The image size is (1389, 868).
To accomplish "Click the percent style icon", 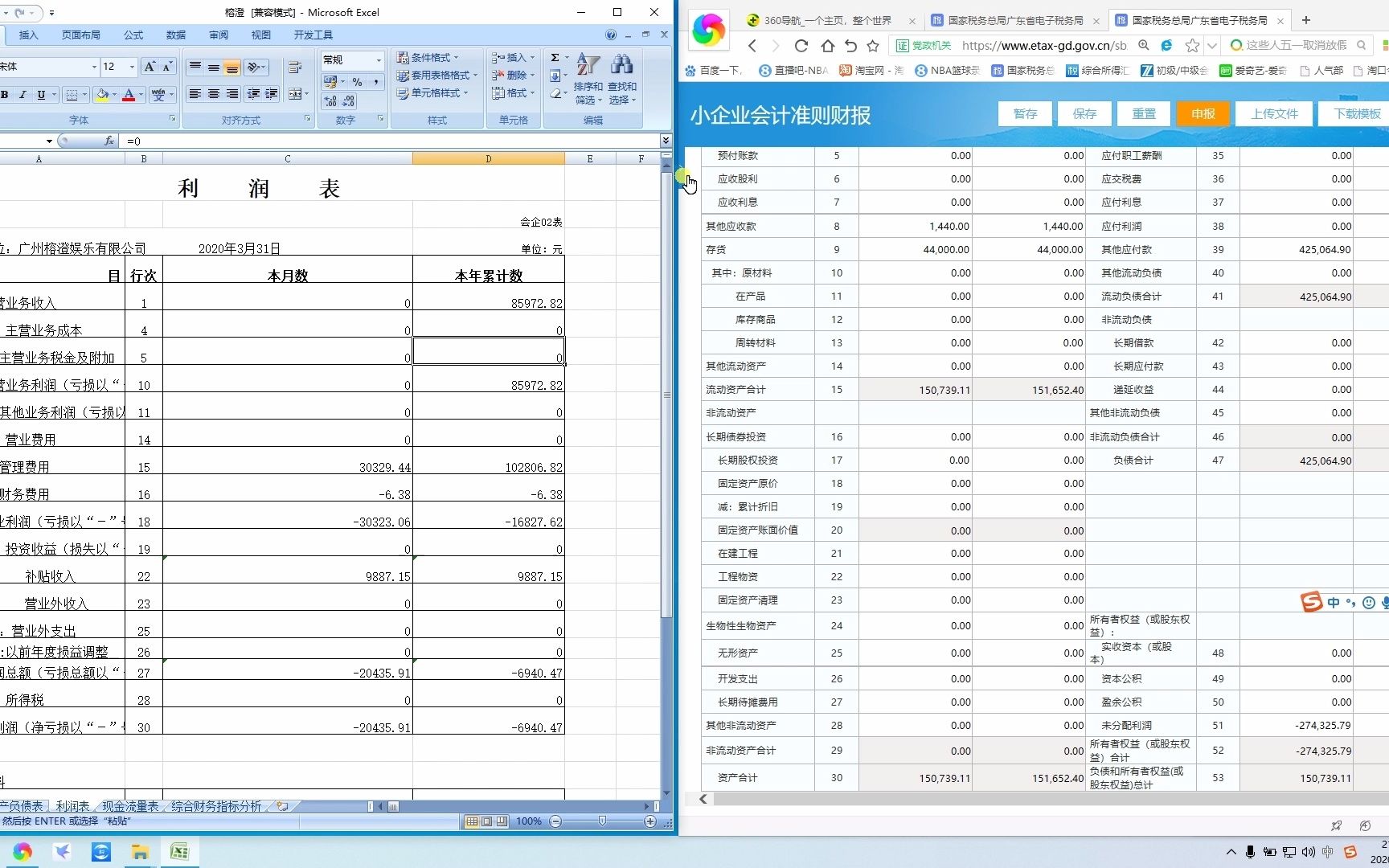I will 357,82.
